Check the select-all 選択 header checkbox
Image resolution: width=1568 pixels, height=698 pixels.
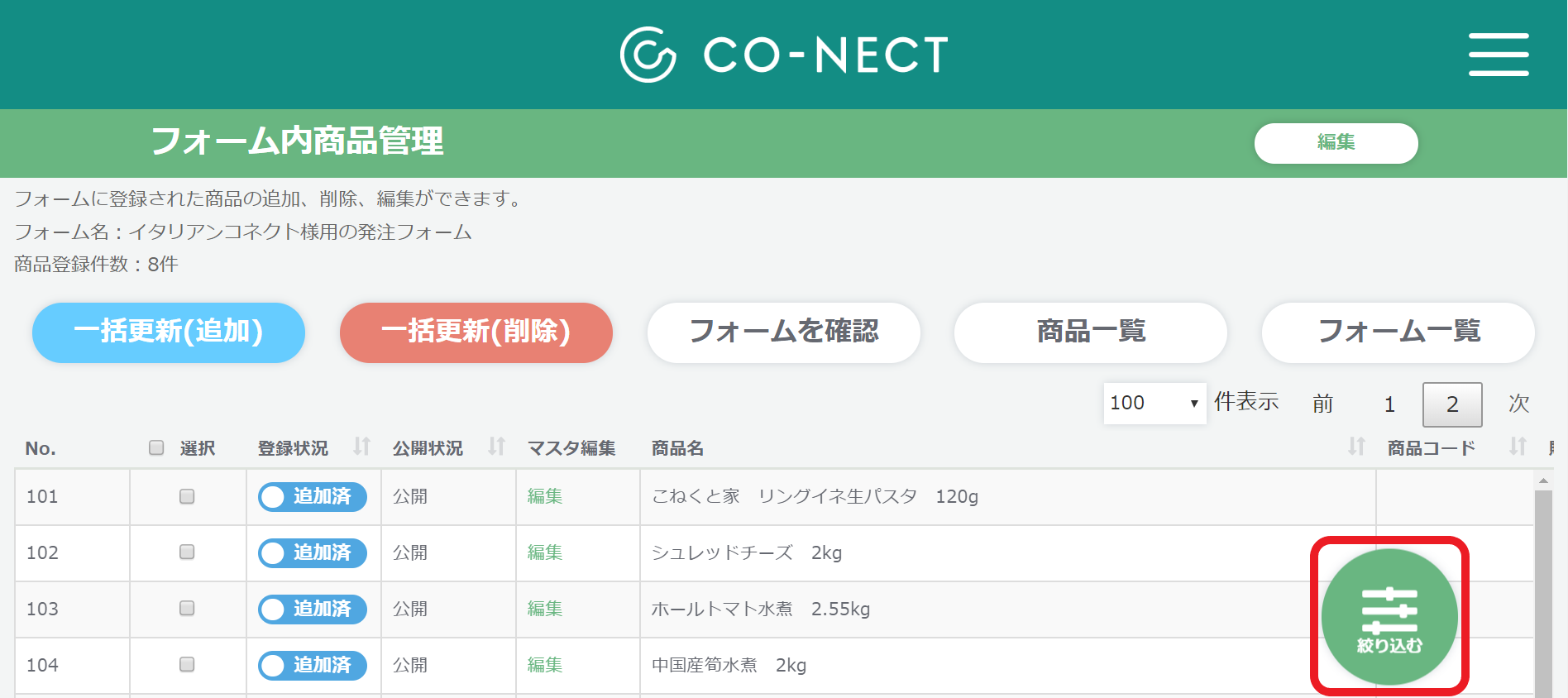point(156,447)
